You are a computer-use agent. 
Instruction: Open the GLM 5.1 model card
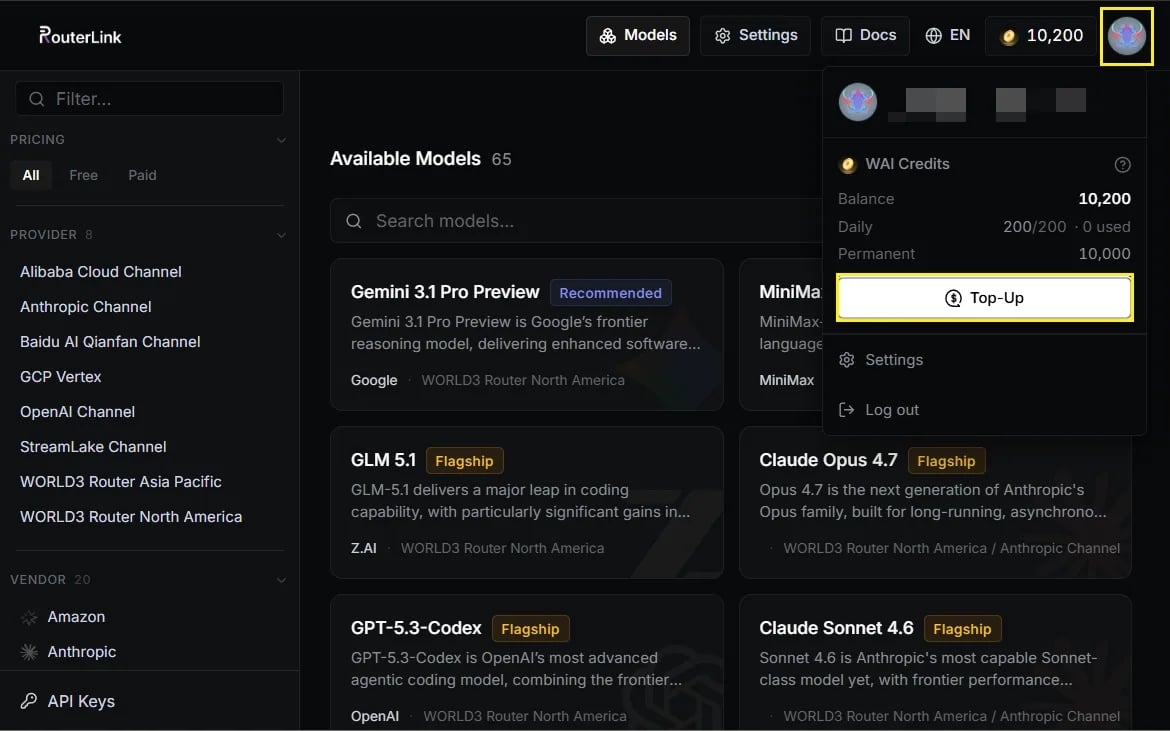527,503
